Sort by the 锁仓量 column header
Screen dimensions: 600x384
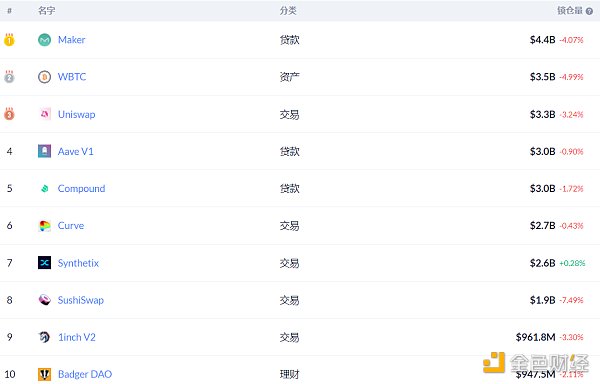[570, 11]
